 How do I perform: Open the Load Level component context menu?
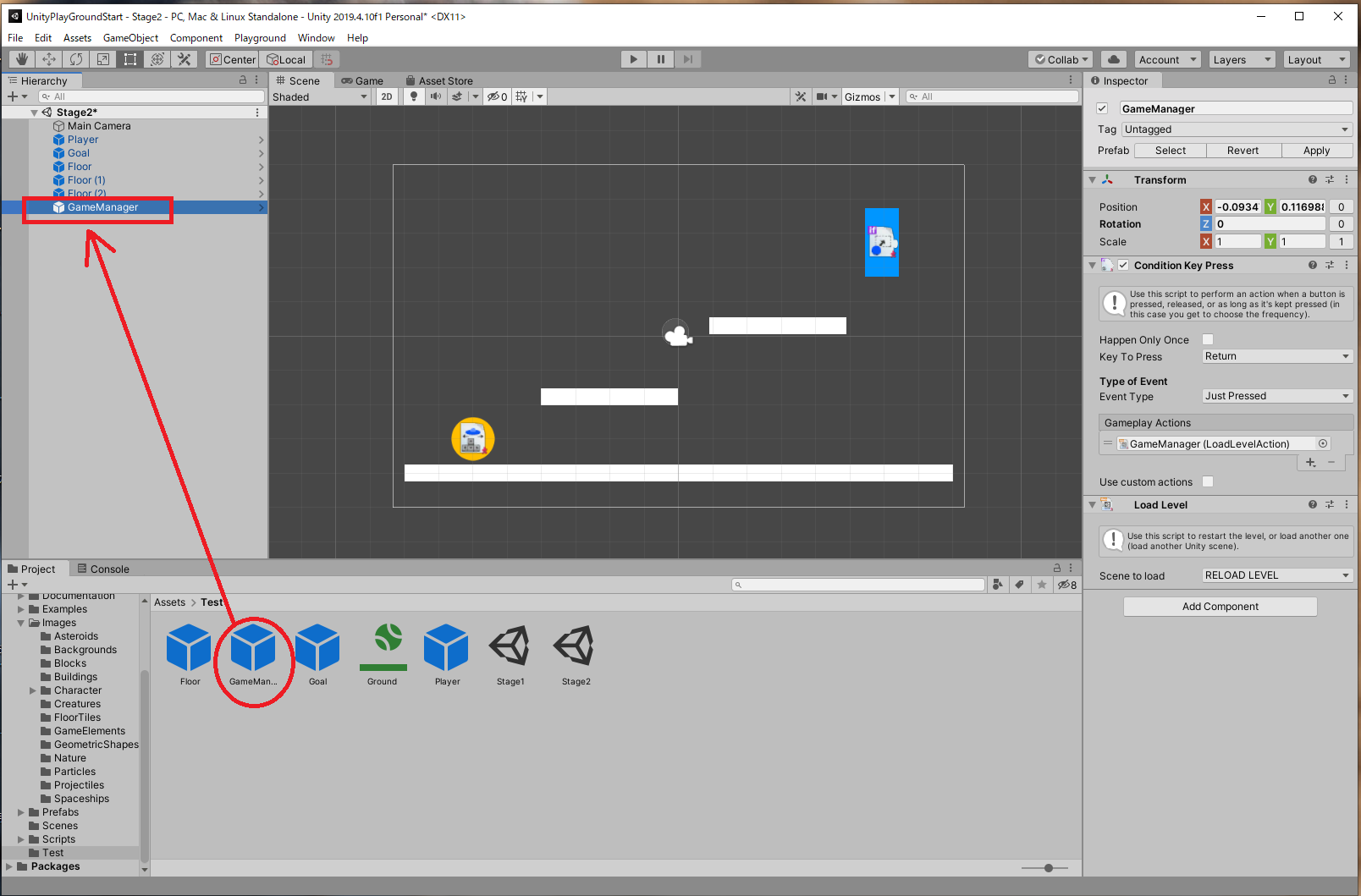tap(1347, 504)
